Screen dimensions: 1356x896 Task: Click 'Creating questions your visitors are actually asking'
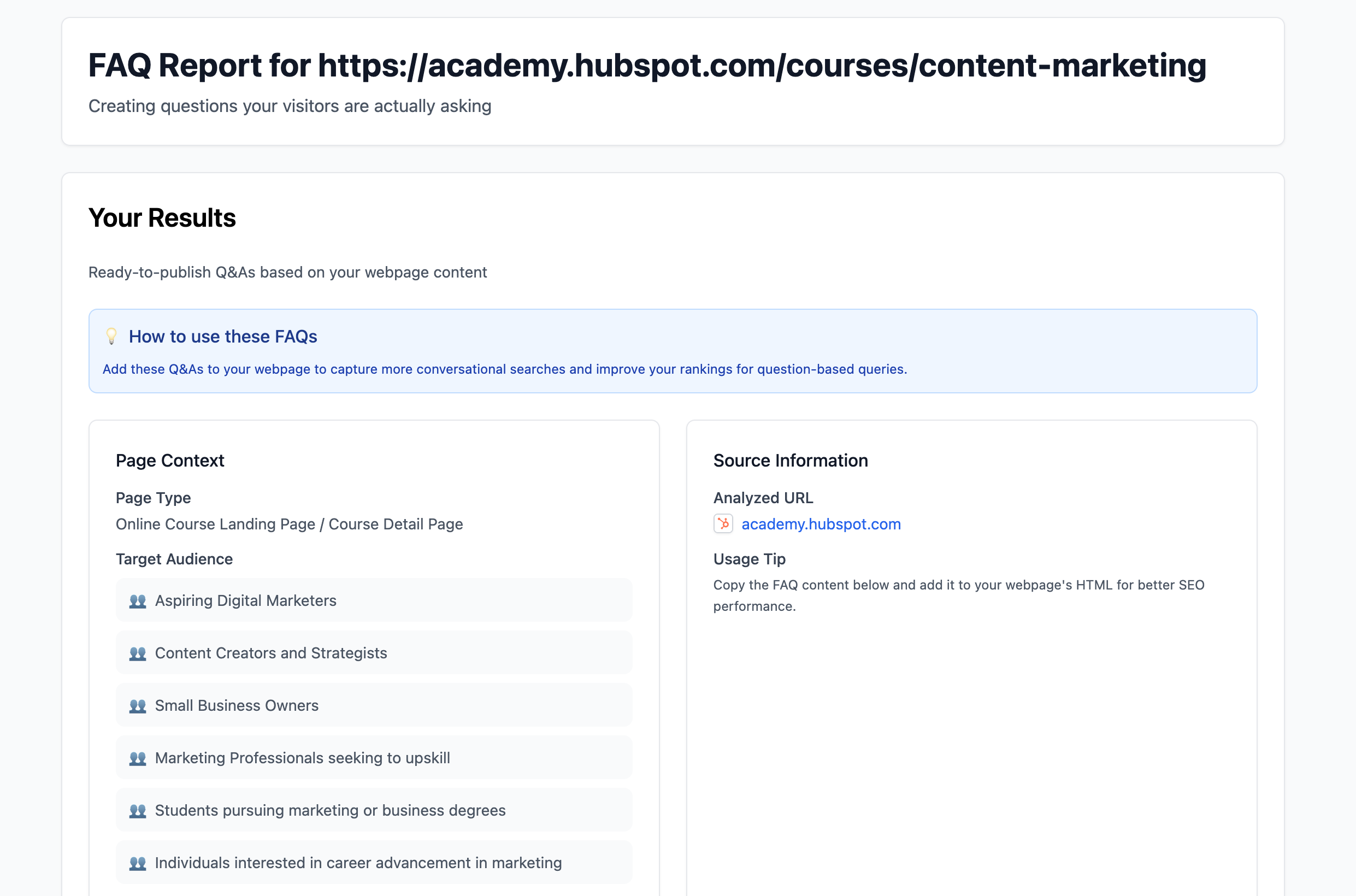pos(290,107)
